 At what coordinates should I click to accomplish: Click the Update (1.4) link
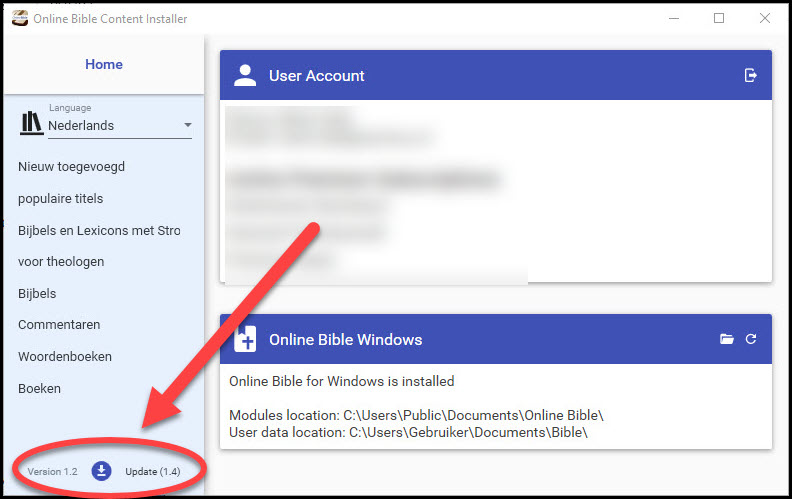[153, 471]
